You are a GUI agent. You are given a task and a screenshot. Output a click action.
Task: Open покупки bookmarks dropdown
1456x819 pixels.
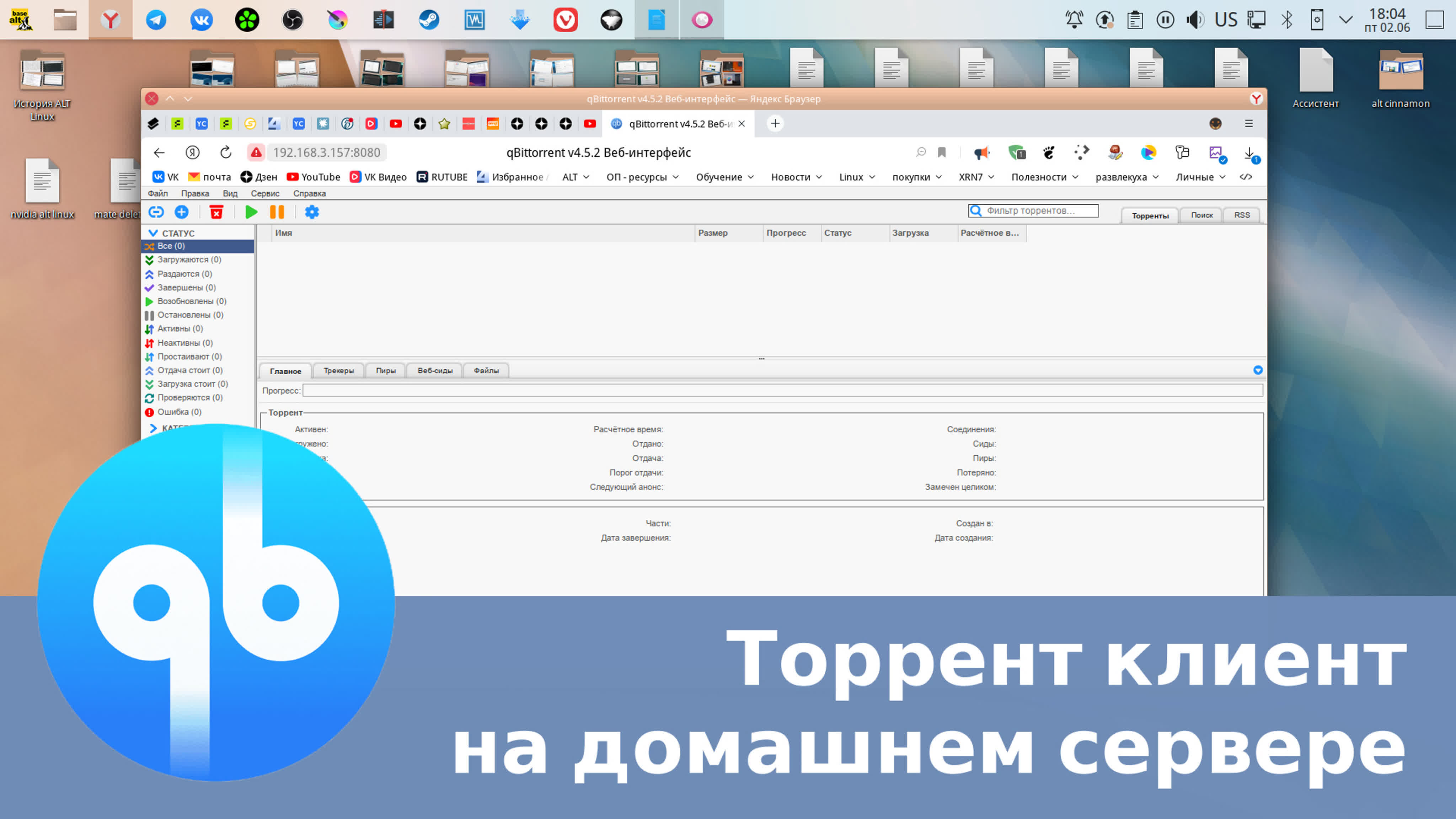[917, 177]
